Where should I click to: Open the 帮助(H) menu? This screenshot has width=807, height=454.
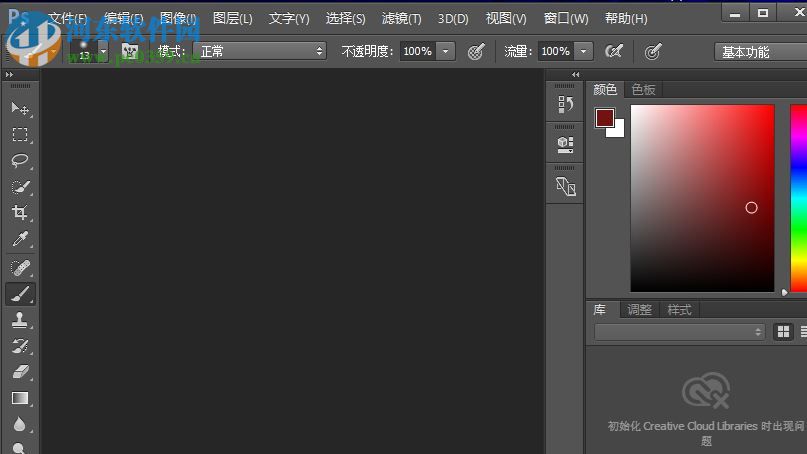pos(626,19)
